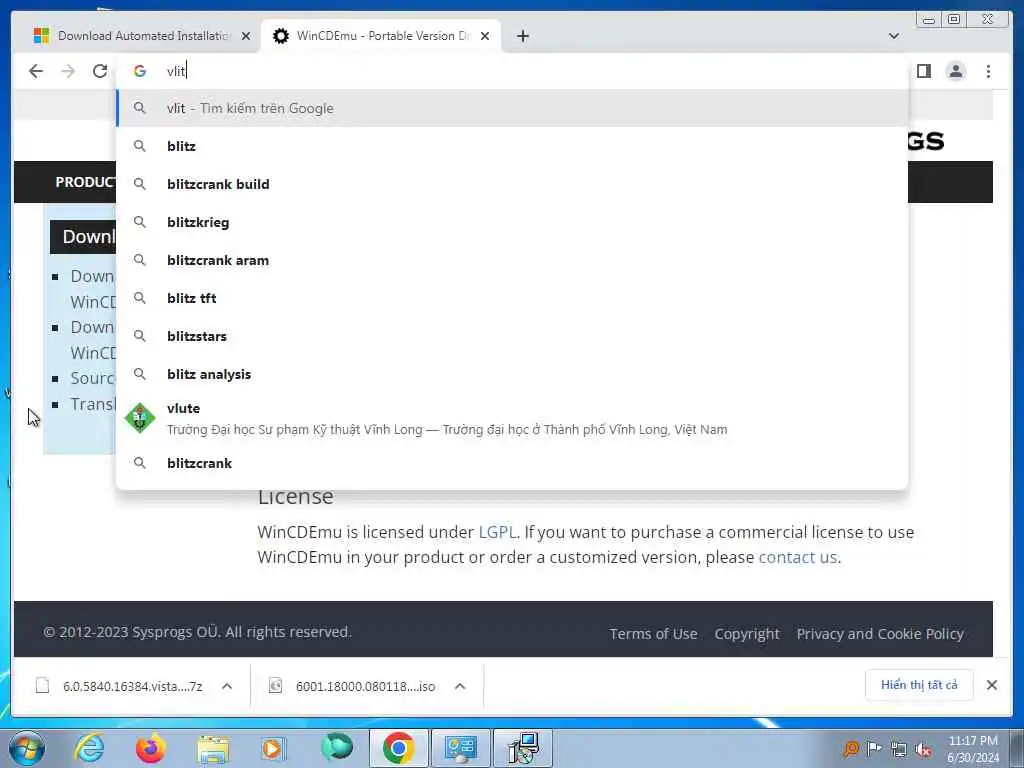
Task: Select the 'blitzkrieg' suggestion
Action: pos(512,222)
